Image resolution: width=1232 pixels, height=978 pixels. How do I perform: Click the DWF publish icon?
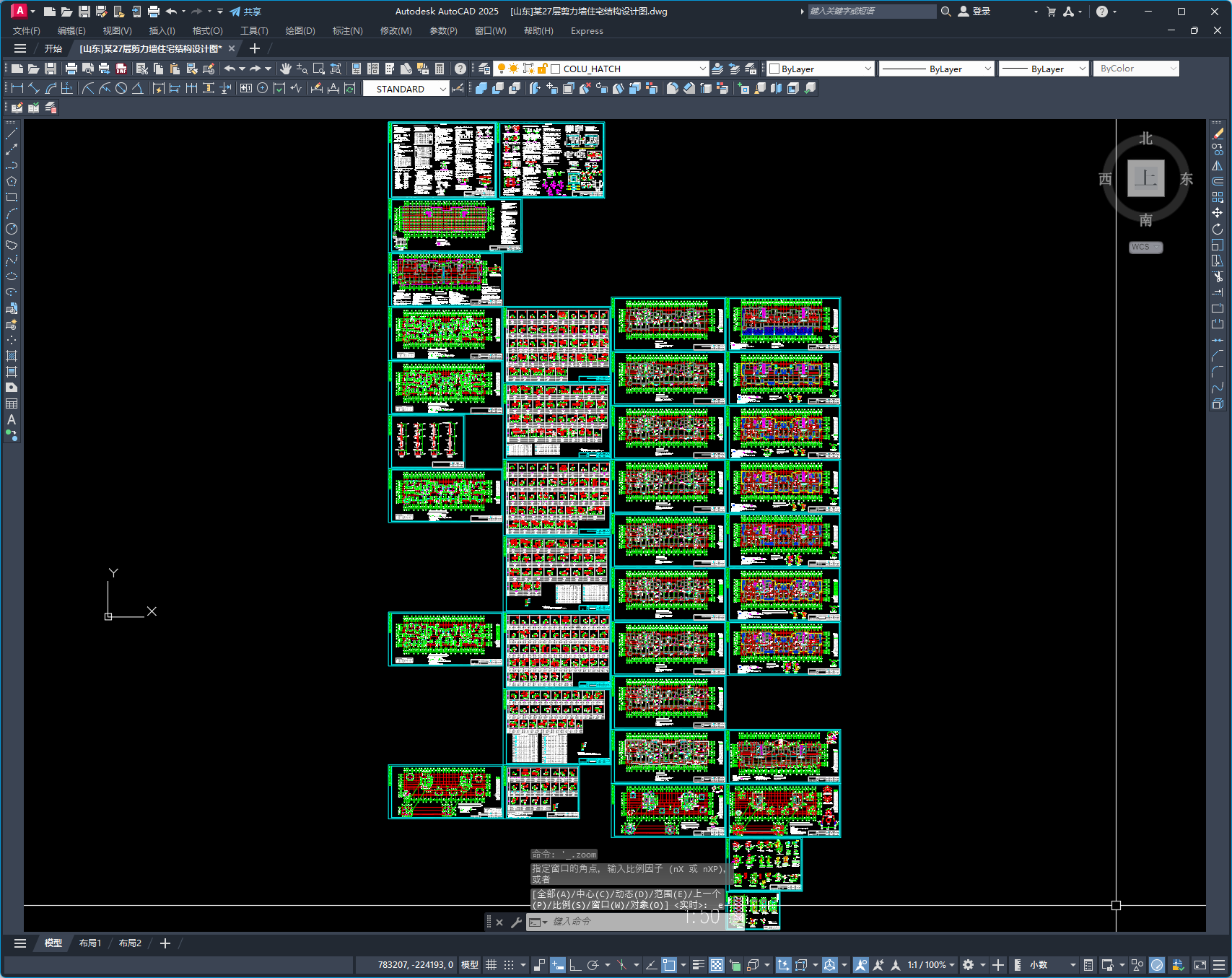tap(121, 69)
